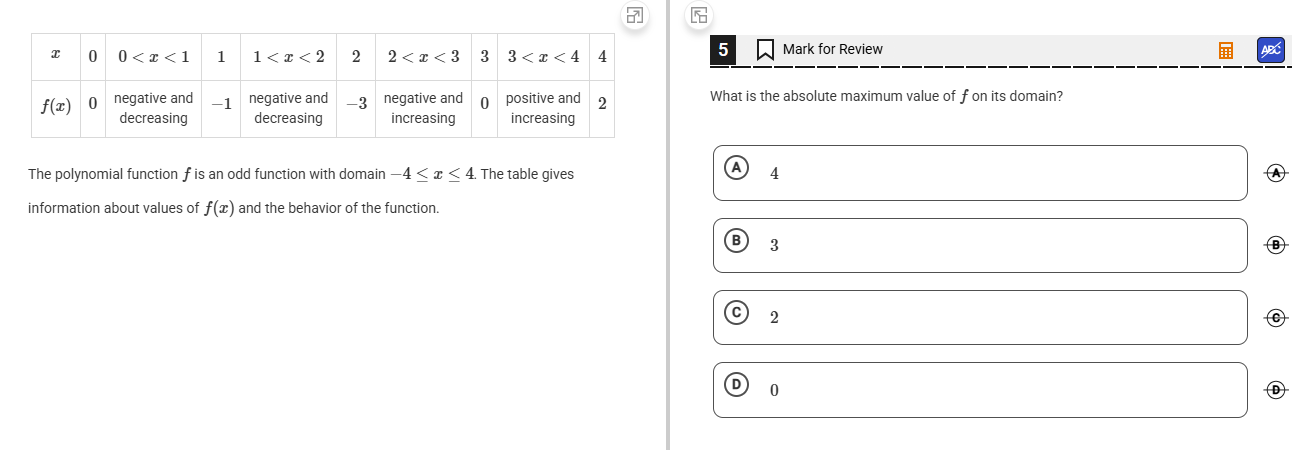
Task: Select answer A with value 4
Action: click(980, 173)
